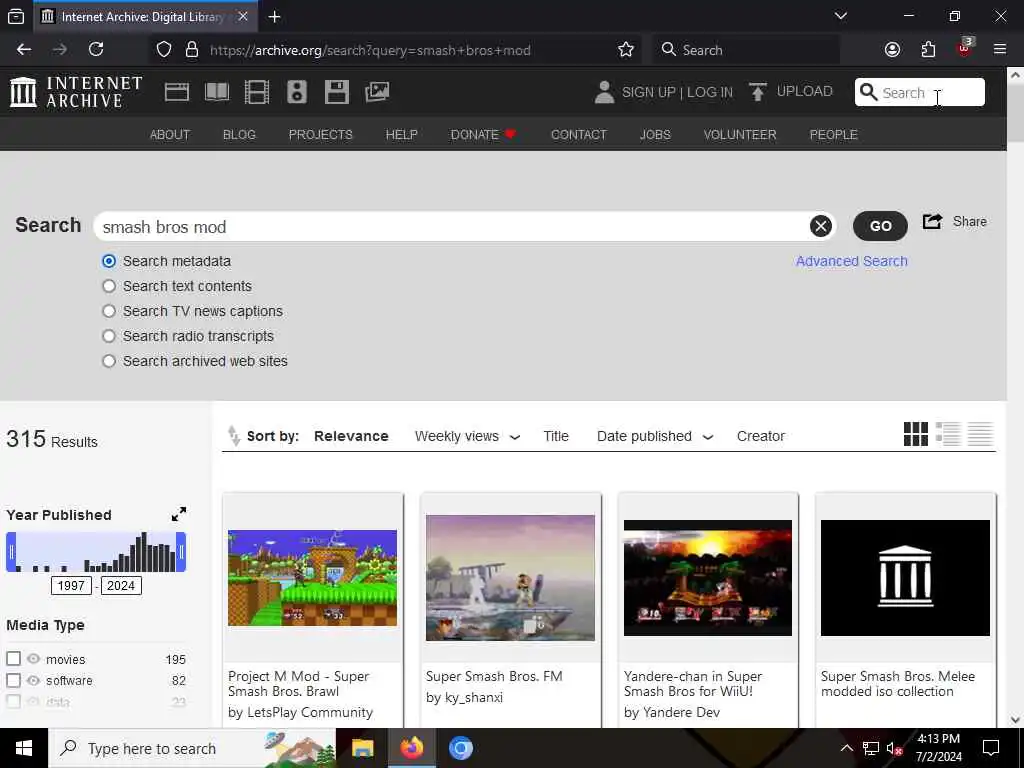The width and height of the screenshot is (1024, 768).
Task: Open browser extensions puzzle icon
Action: [928, 50]
